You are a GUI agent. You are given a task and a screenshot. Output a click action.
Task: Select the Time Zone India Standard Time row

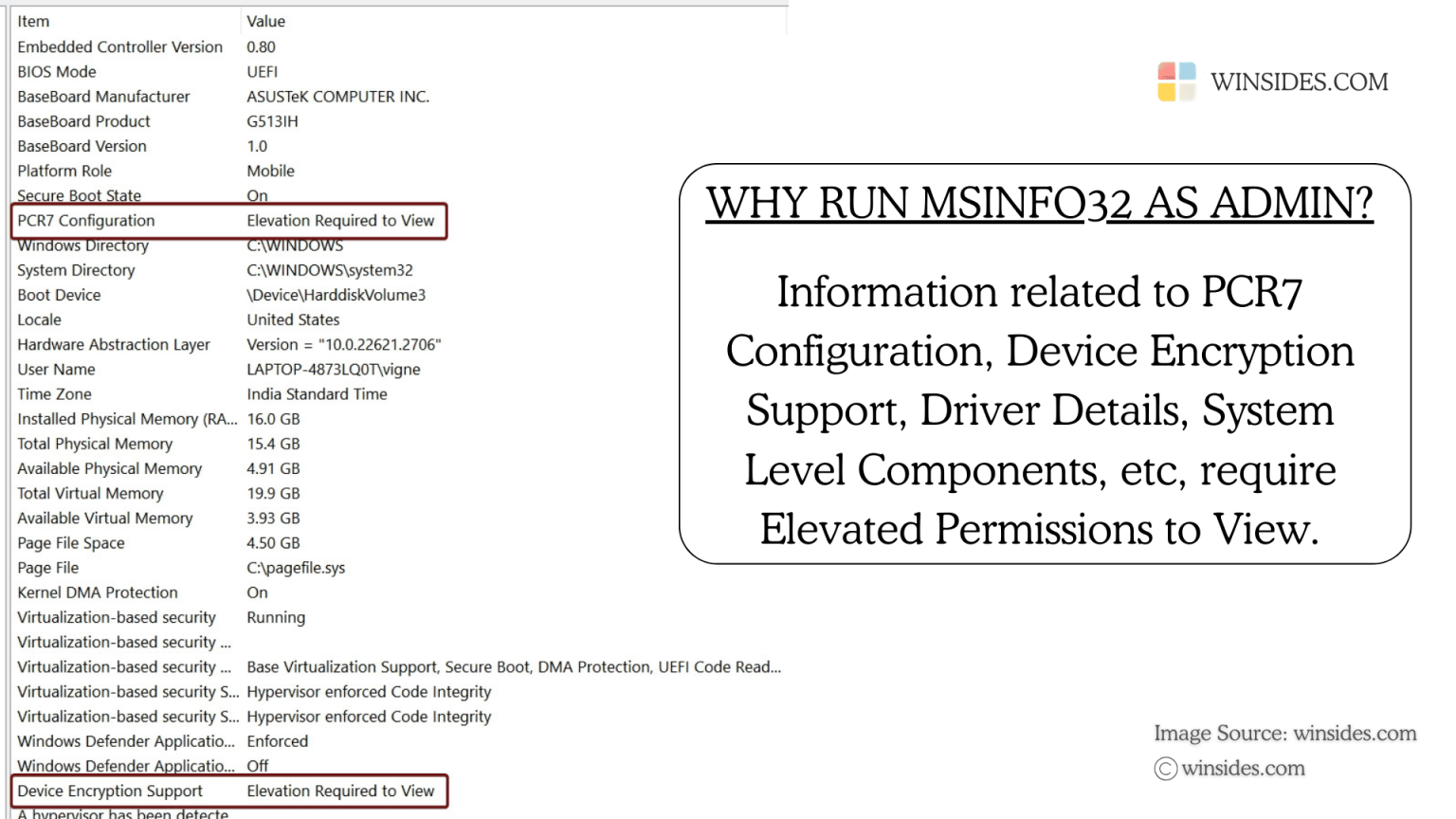coord(142,393)
